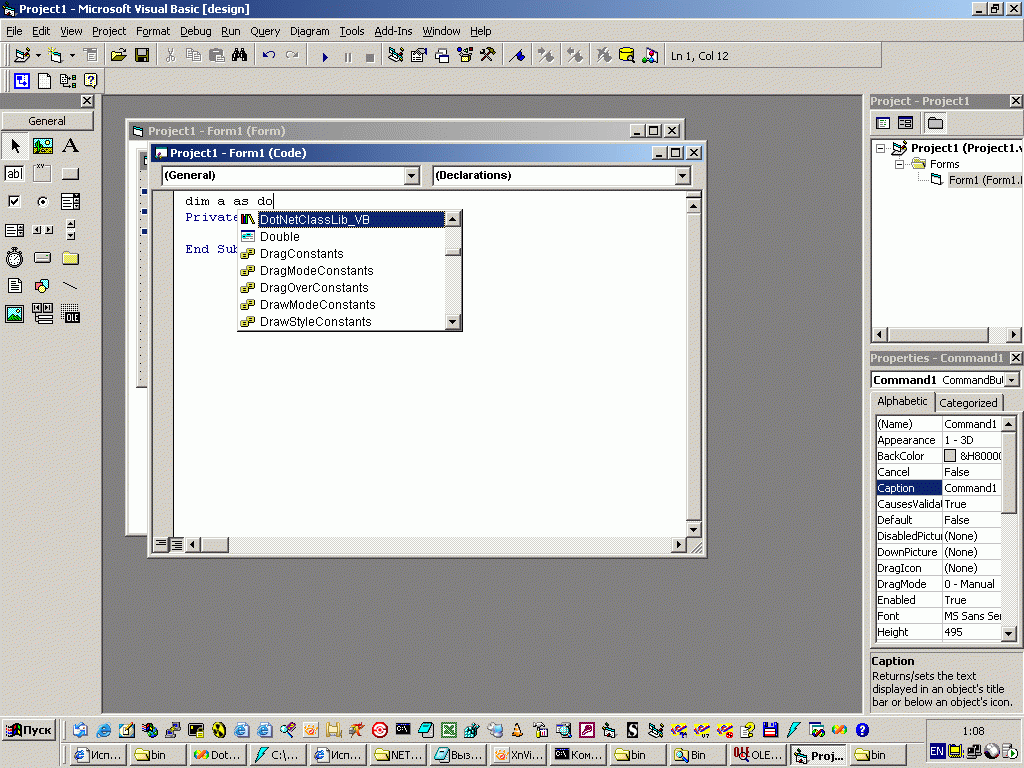Select the CommandButton tool in toolbox
This screenshot has width=1024, height=768.
pos(71,174)
